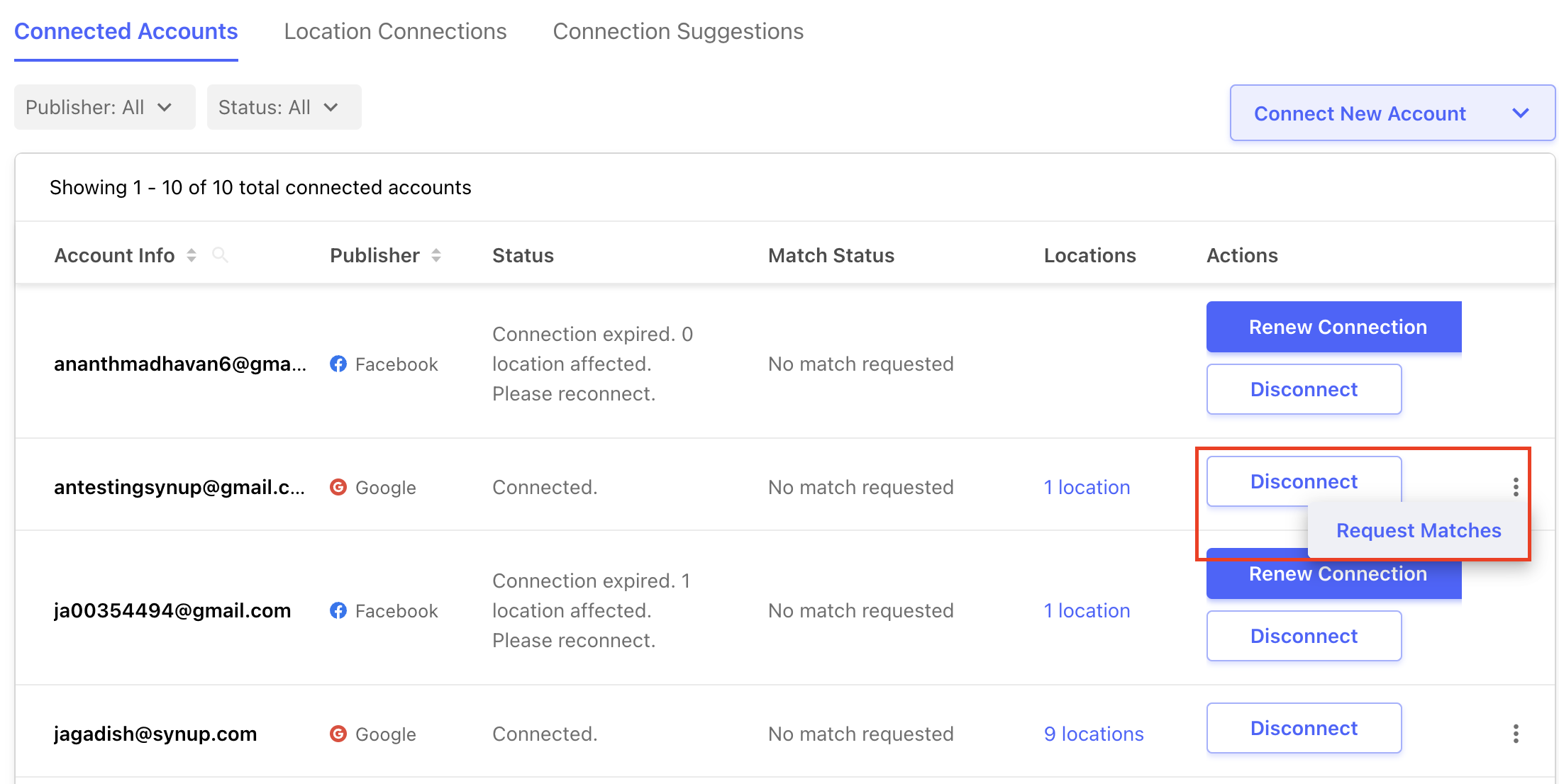The height and width of the screenshot is (784, 1559).
Task: Disconnect the antestingsynup Google account
Action: click(x=1304, y=481)
